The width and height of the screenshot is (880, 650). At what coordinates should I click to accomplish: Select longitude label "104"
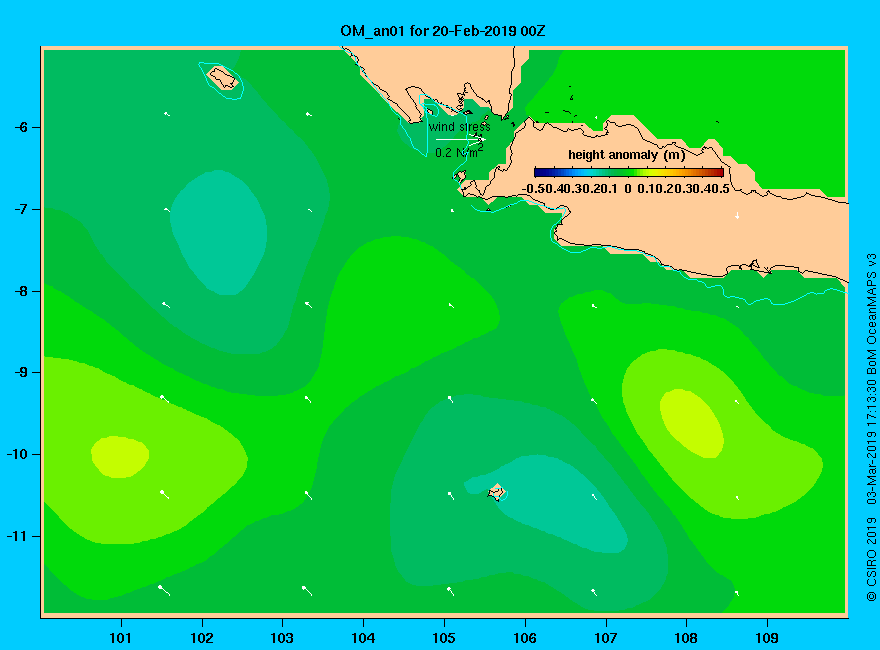[363, 638]
